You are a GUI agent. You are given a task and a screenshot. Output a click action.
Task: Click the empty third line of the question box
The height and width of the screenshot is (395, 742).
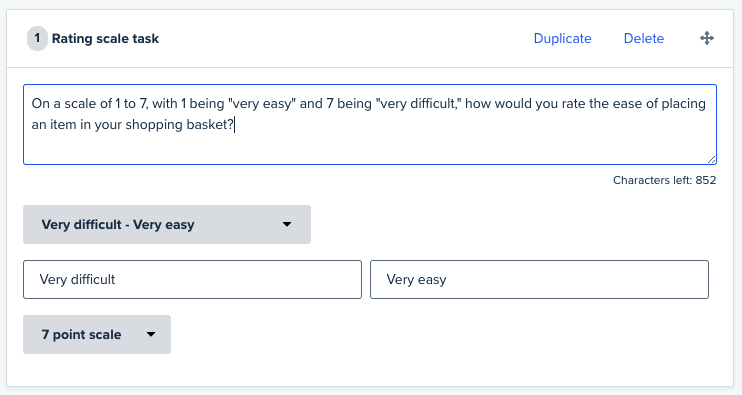point(370,146)
